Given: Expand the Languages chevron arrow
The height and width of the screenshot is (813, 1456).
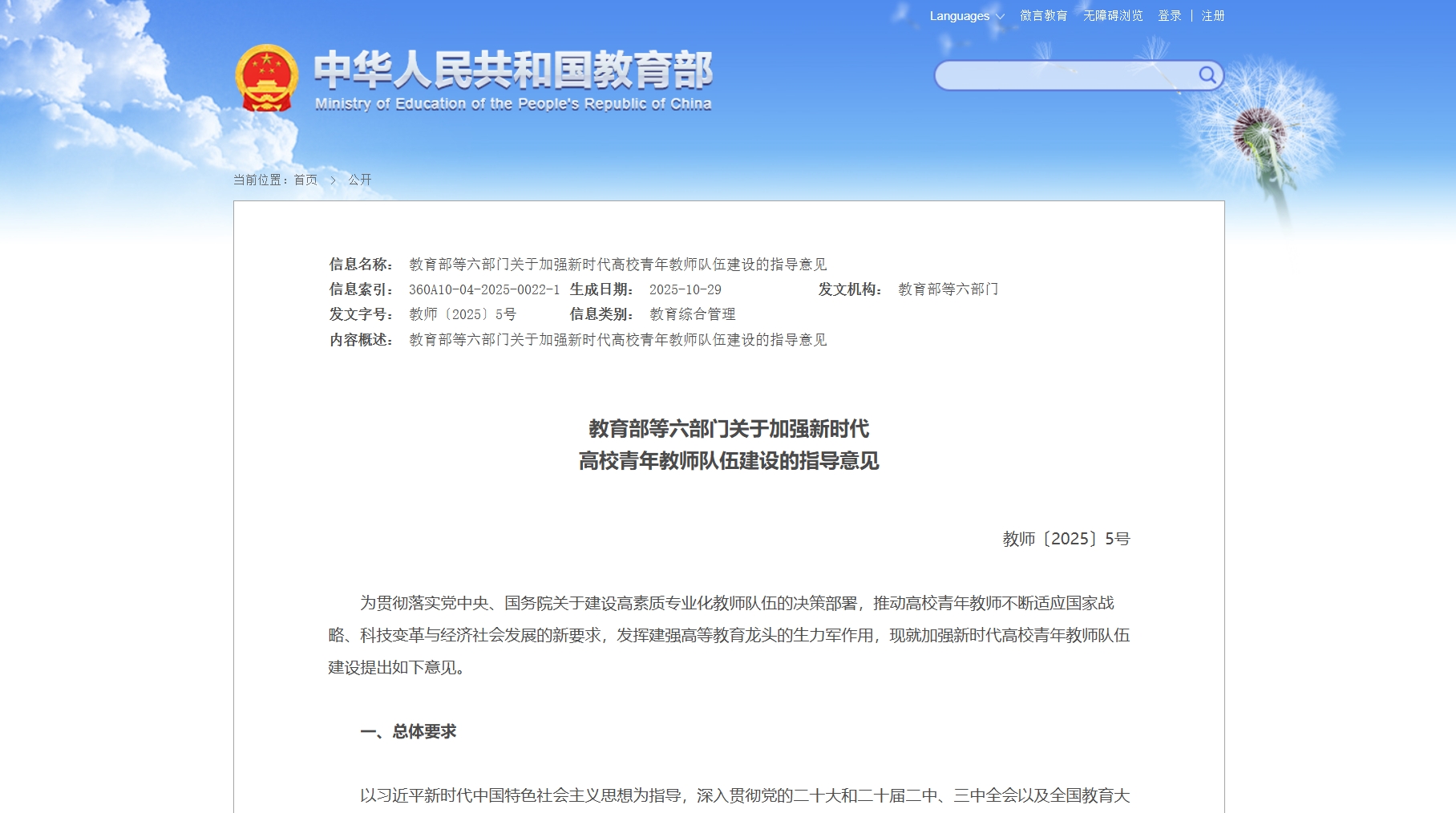Looking at the screenshot, I should coord(999,15).
